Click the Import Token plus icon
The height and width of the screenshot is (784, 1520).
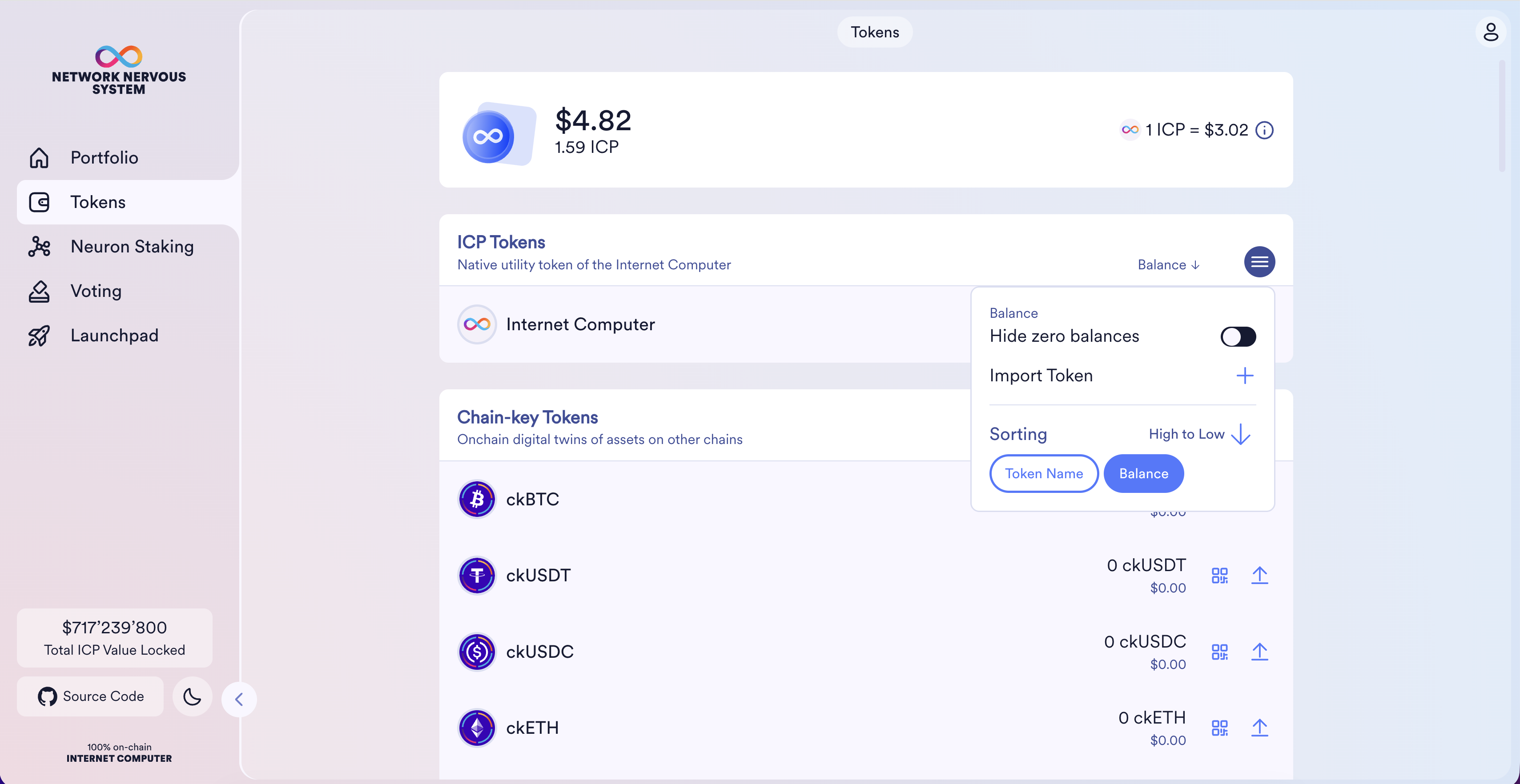pos(1244,376)
